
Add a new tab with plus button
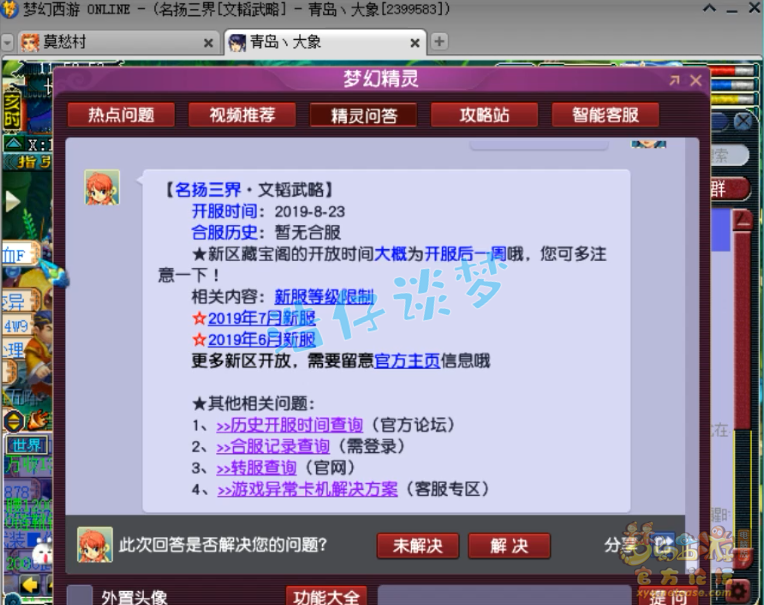click(439, 42)
